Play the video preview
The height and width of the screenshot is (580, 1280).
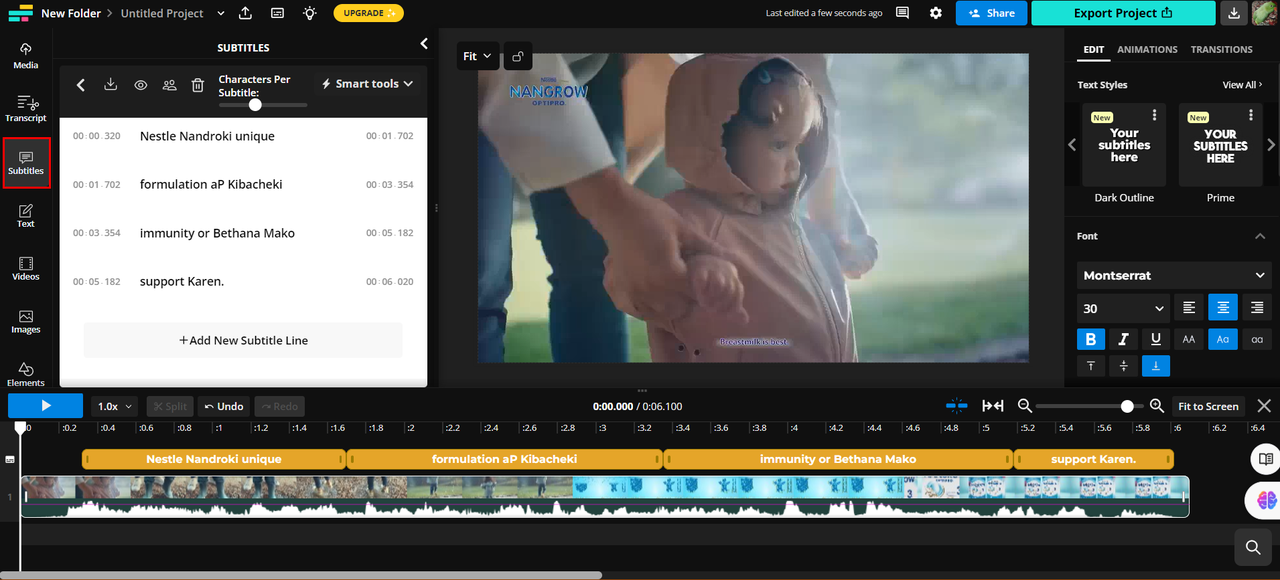pos(45,406)
